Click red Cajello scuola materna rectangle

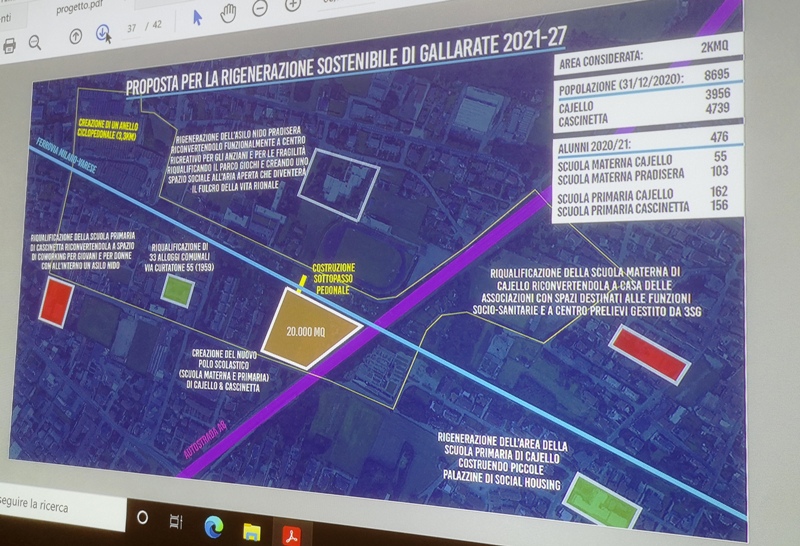pyautogui.click(x=649, y=354)
